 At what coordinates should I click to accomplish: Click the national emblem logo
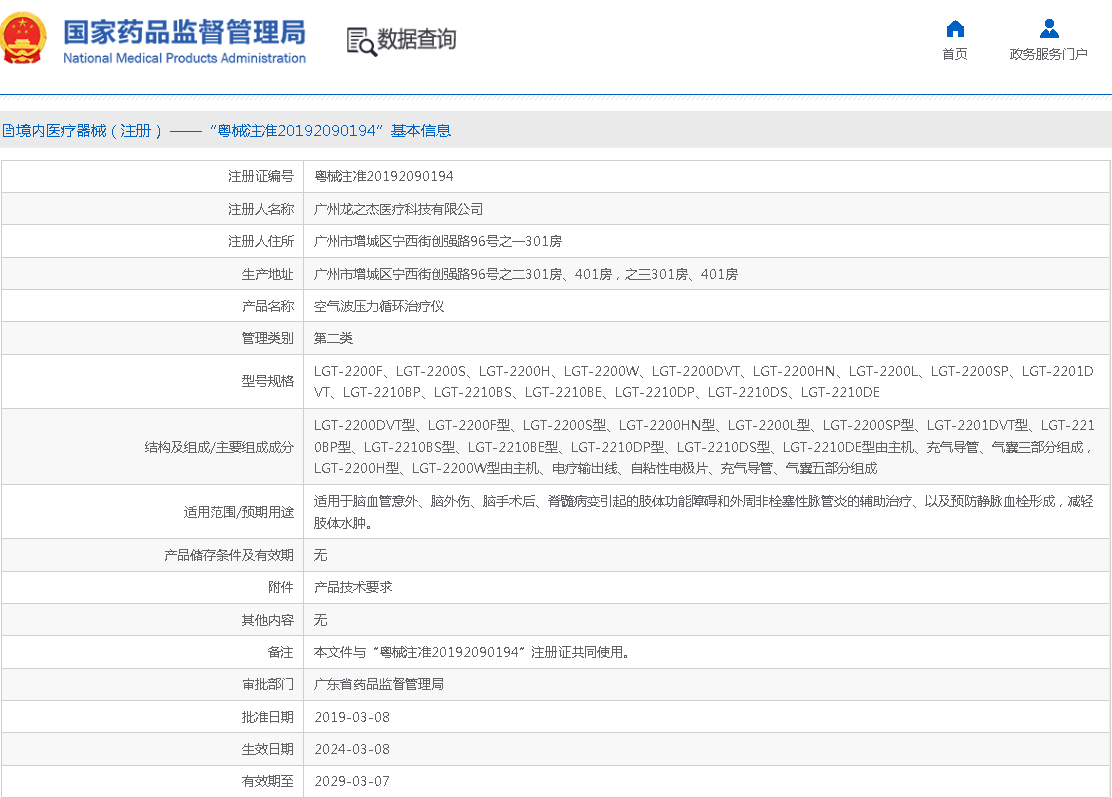coord(23,39)
